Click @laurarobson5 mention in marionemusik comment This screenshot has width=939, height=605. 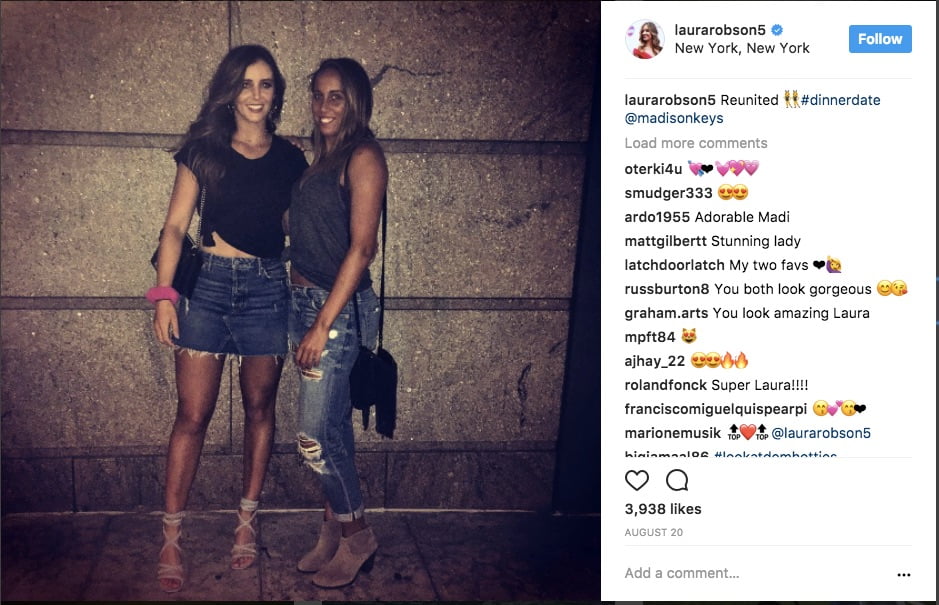(x=821, y=433)
